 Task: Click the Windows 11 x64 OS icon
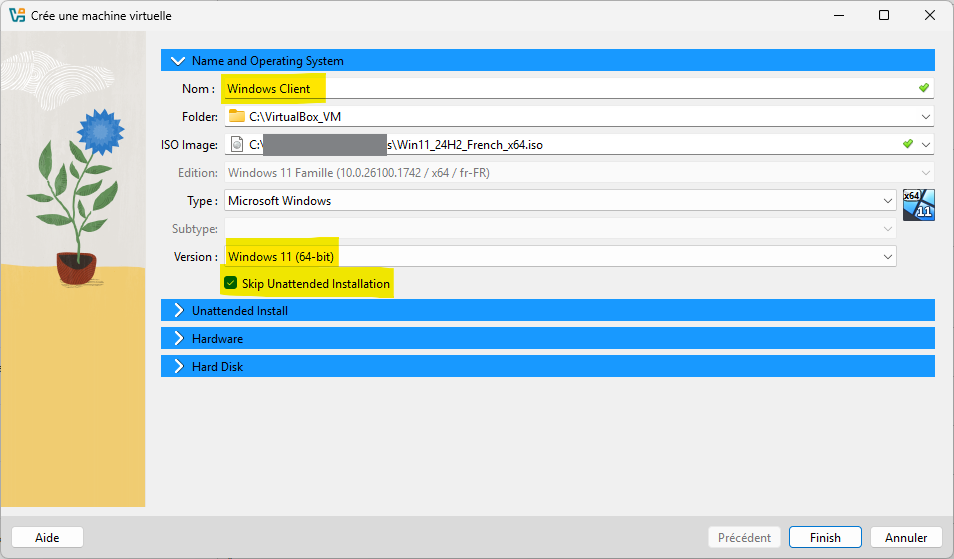click(x=919, y=204)
